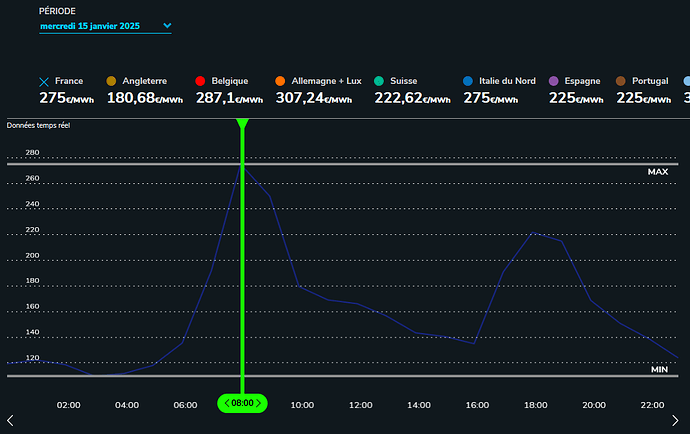Image resolution: width=690 pixels, height=434 pixels.
Task: Click the 18:00 label on time axis
Action: [x=535, y=405]
